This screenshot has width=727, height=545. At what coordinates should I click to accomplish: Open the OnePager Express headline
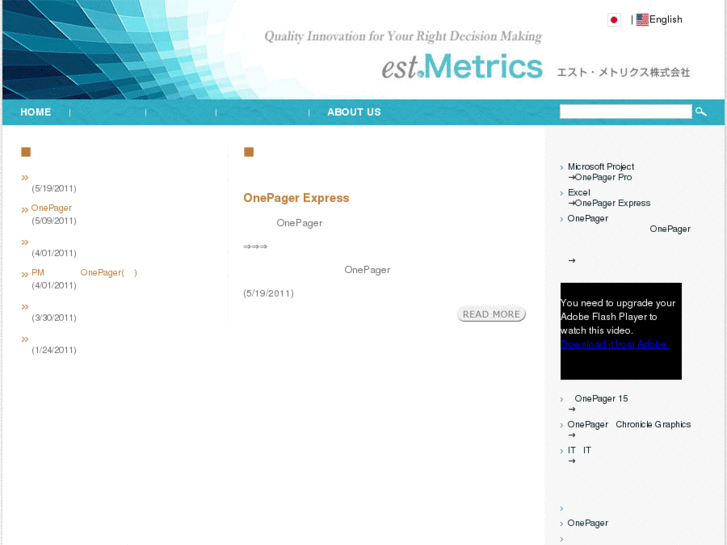click(x=296, y=198)
